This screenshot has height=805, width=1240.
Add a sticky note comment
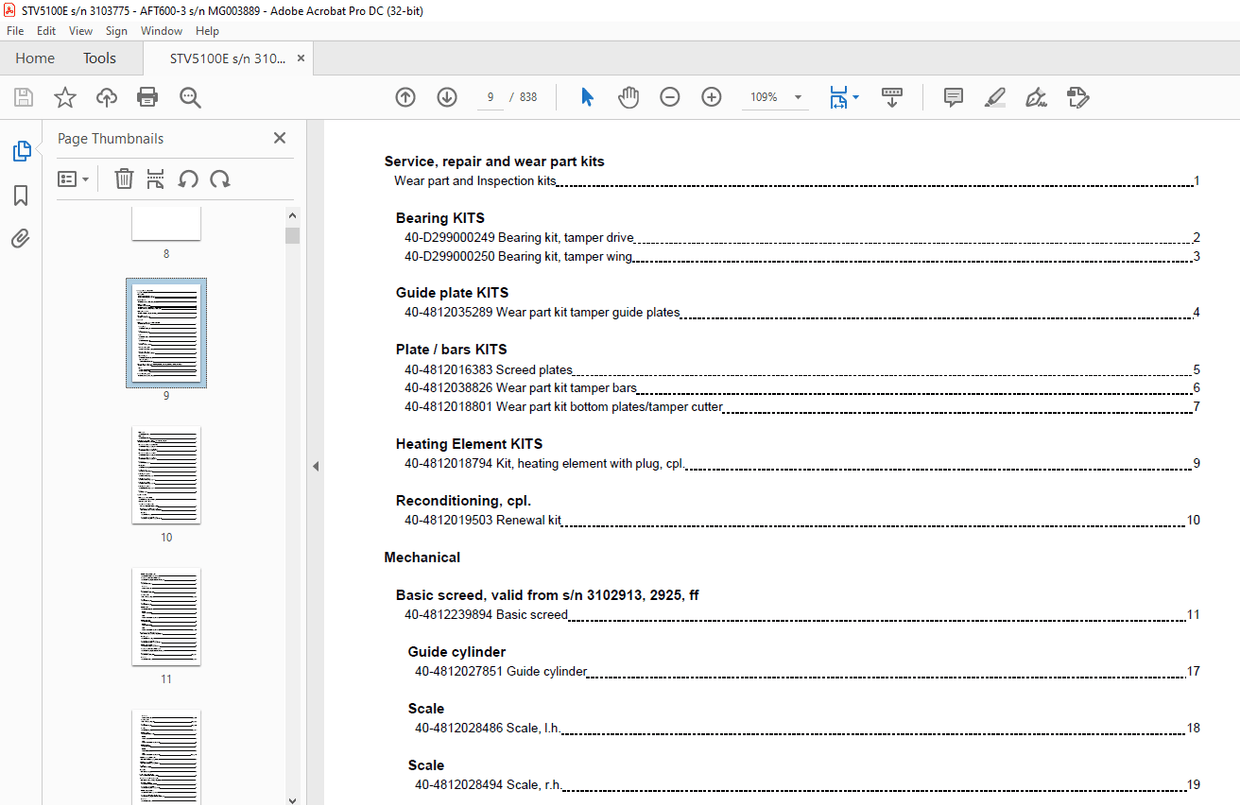click(953, 97)
